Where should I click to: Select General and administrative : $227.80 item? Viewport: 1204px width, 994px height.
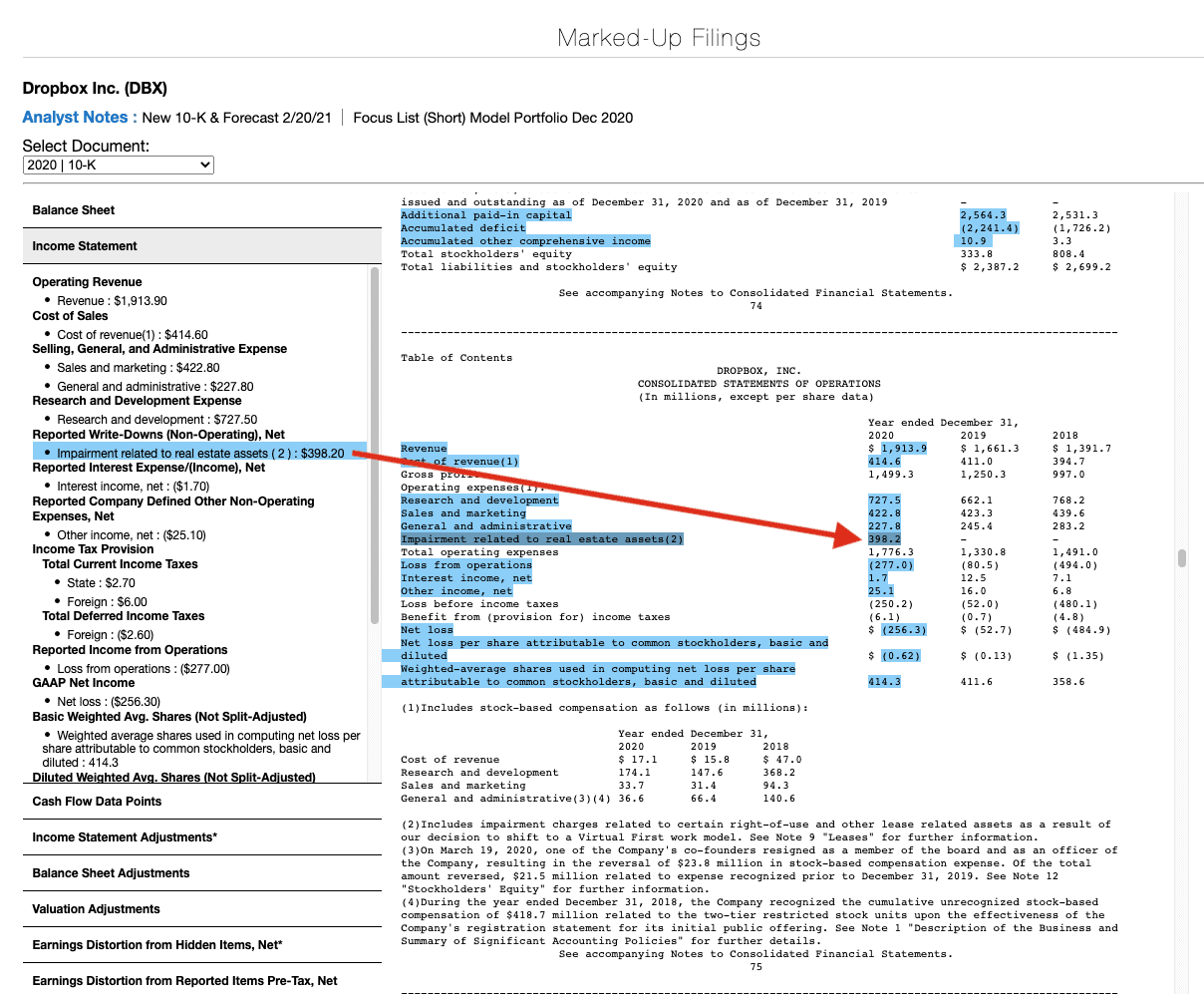(154, 387)
